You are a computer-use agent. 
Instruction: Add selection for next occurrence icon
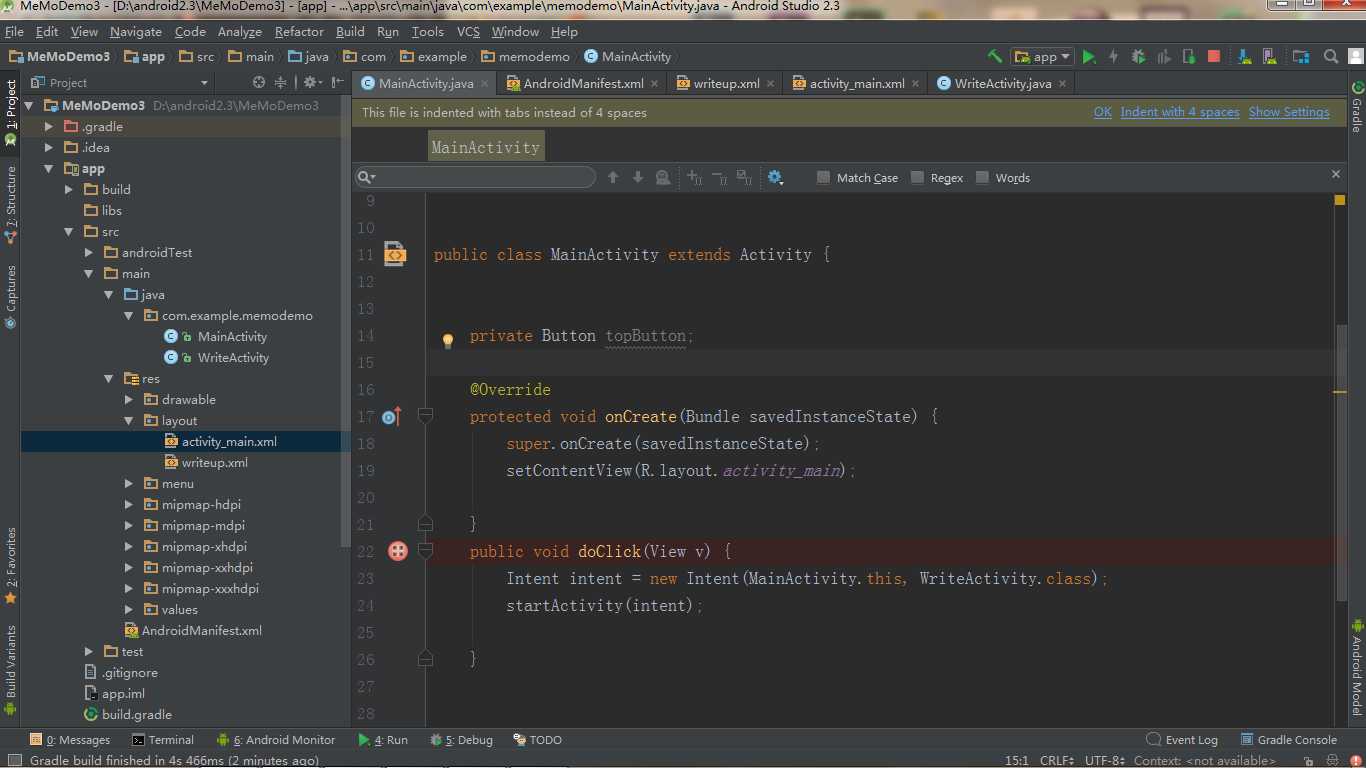[695, 177]
